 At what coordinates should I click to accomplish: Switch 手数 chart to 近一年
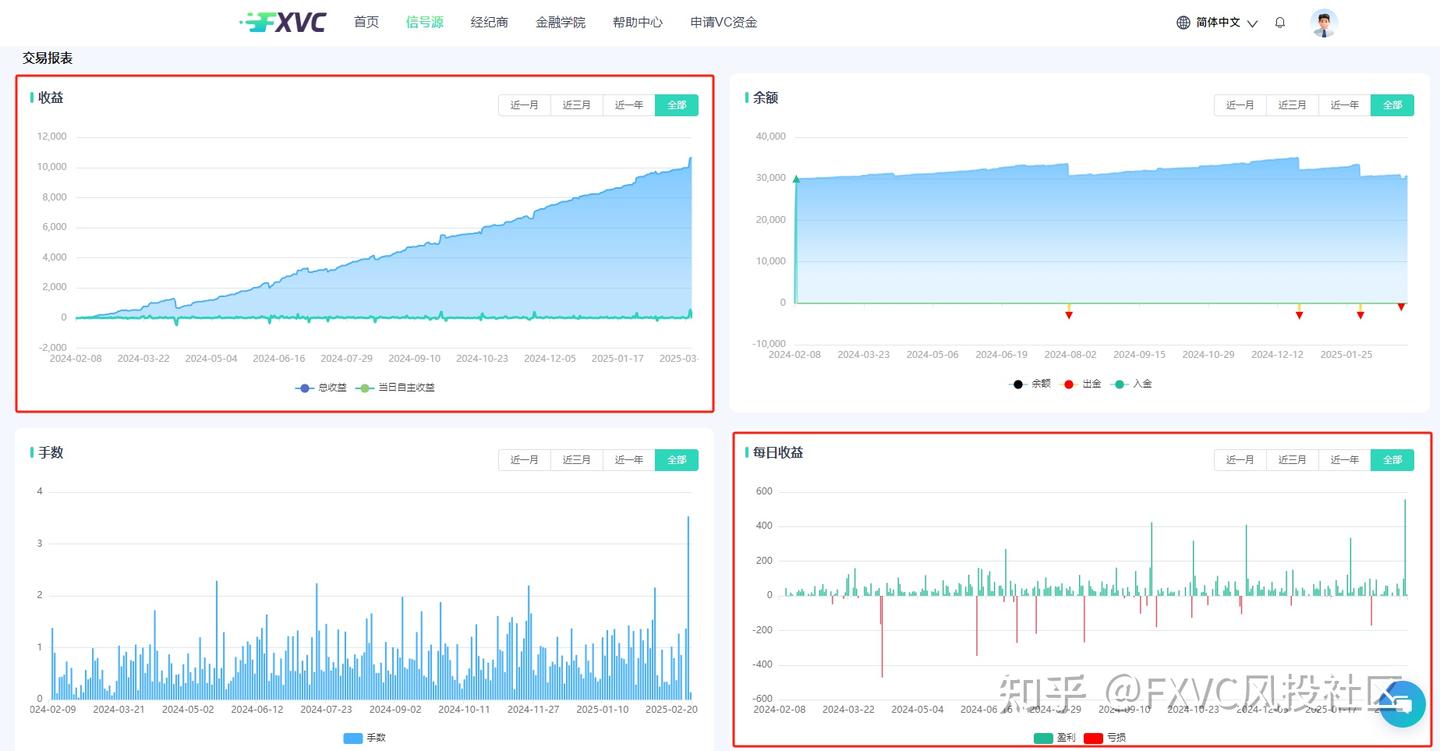tap(628, 460)
